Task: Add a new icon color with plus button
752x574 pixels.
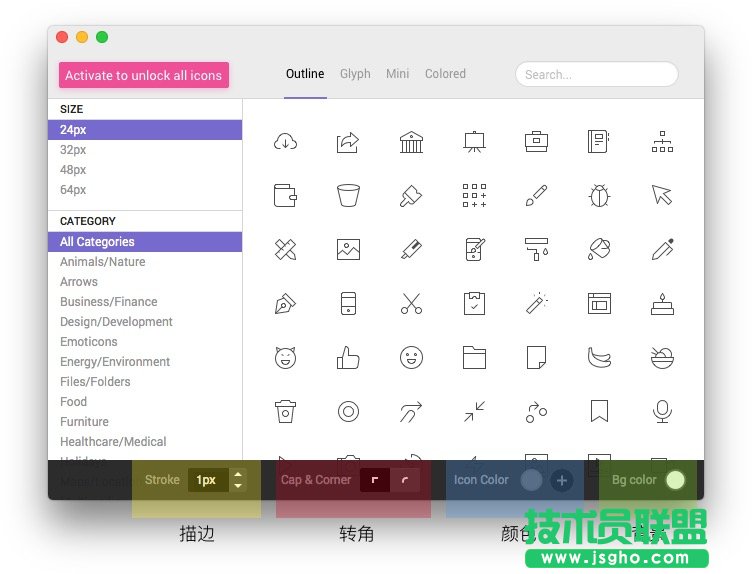Action: (x=562, y=480)
